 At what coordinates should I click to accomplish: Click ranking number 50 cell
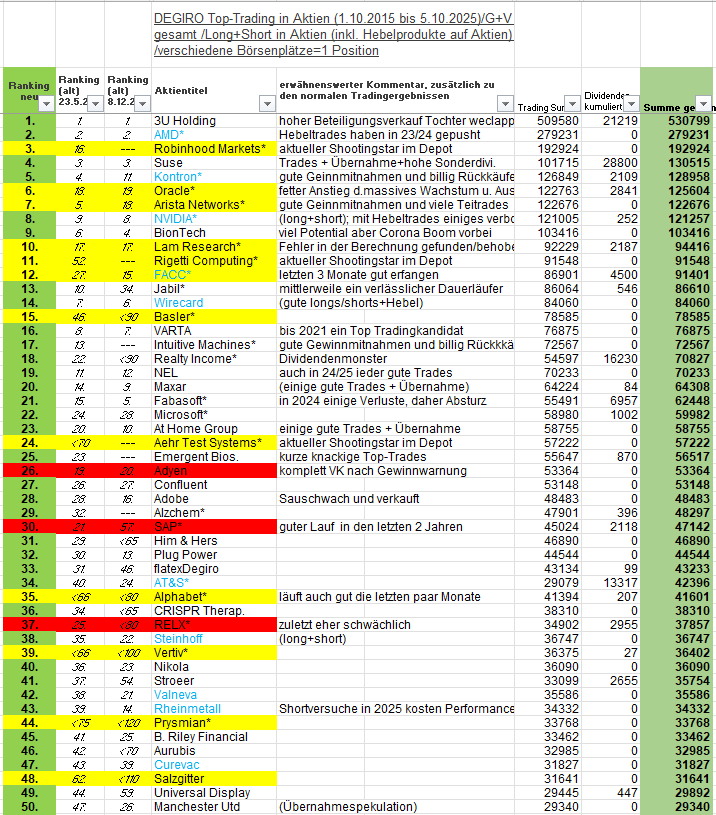30,807
